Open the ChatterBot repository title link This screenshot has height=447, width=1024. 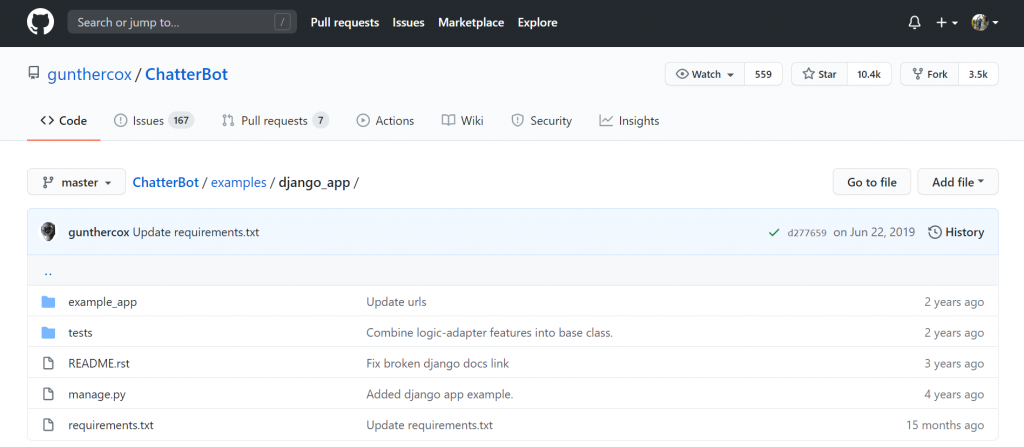pyautogui.click(x=187, y=74)
